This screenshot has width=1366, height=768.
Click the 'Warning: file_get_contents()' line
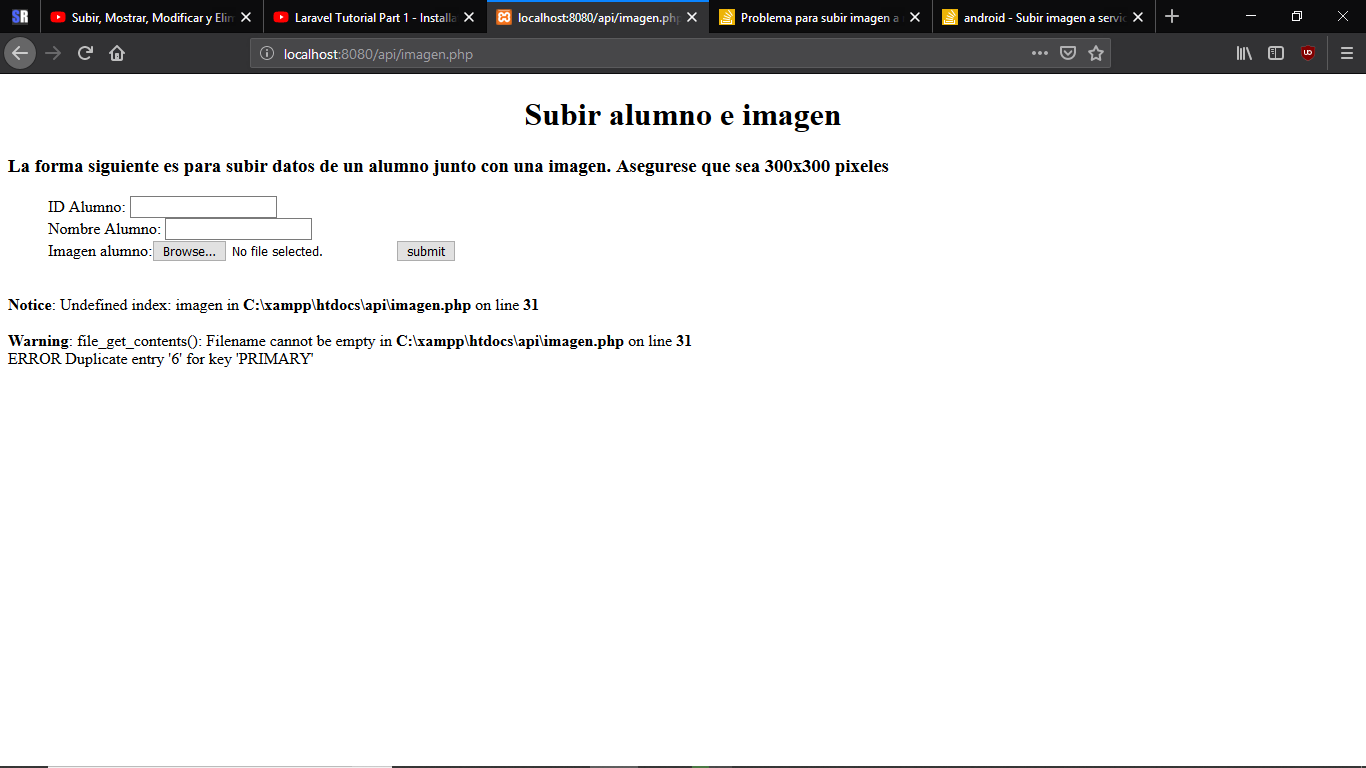pos(350,341)
